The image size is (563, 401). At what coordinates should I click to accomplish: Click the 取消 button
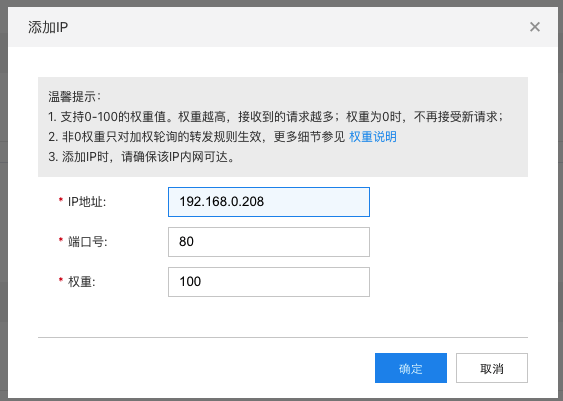coord(492,368)
